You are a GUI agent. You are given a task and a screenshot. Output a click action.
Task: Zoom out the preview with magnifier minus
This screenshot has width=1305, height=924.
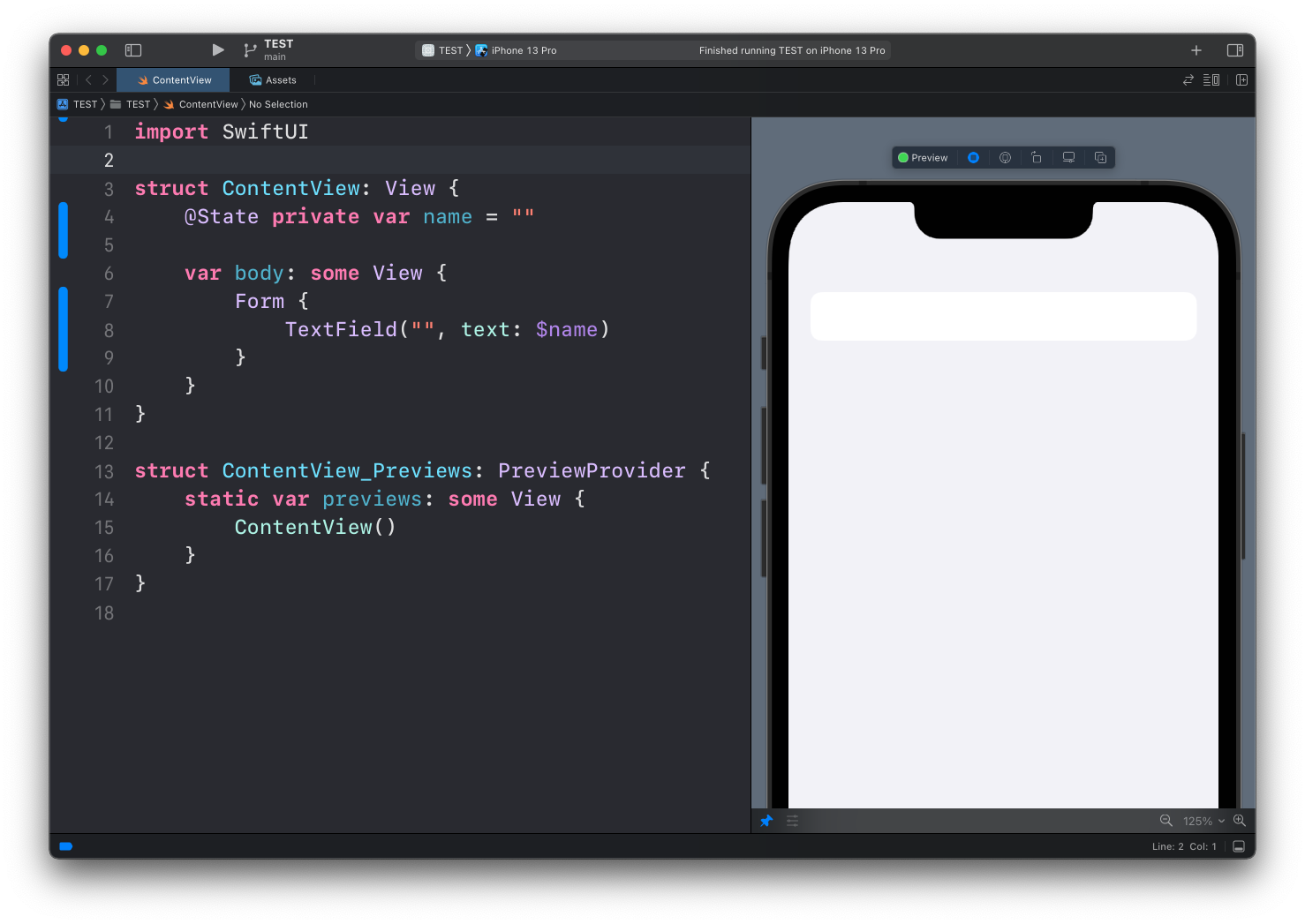(x=1166, y=821)
